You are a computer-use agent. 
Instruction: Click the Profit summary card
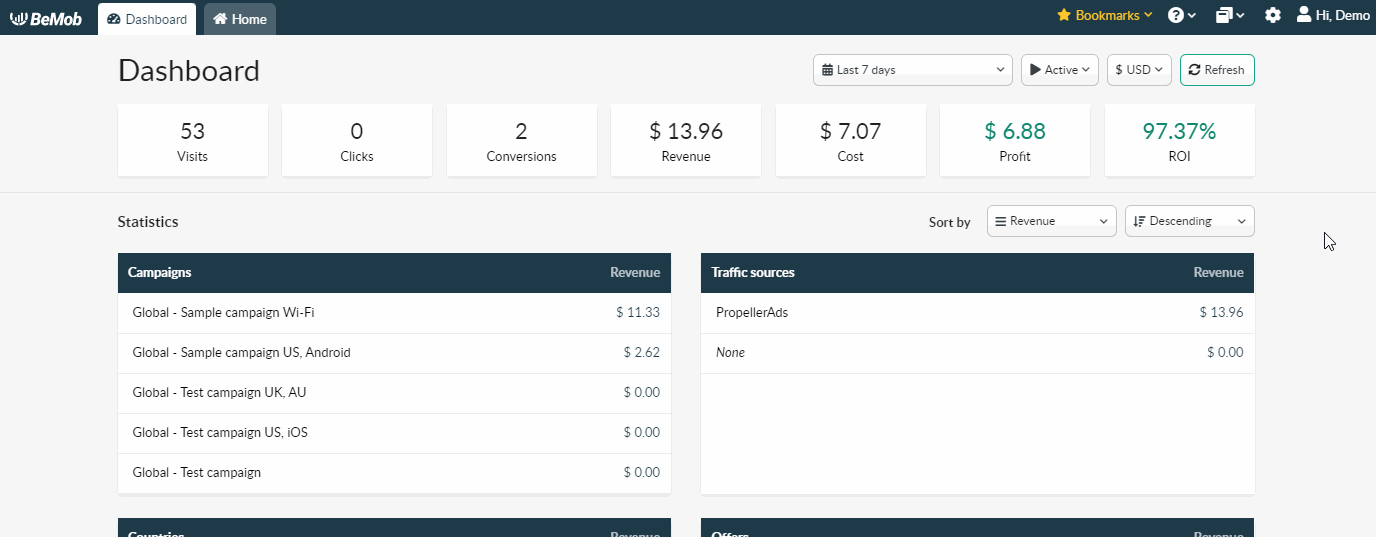pyautogui.click(x=1014, y=141)
